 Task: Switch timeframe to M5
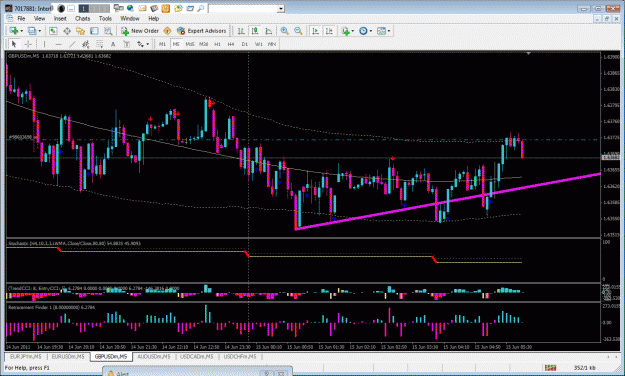[176, 44]
